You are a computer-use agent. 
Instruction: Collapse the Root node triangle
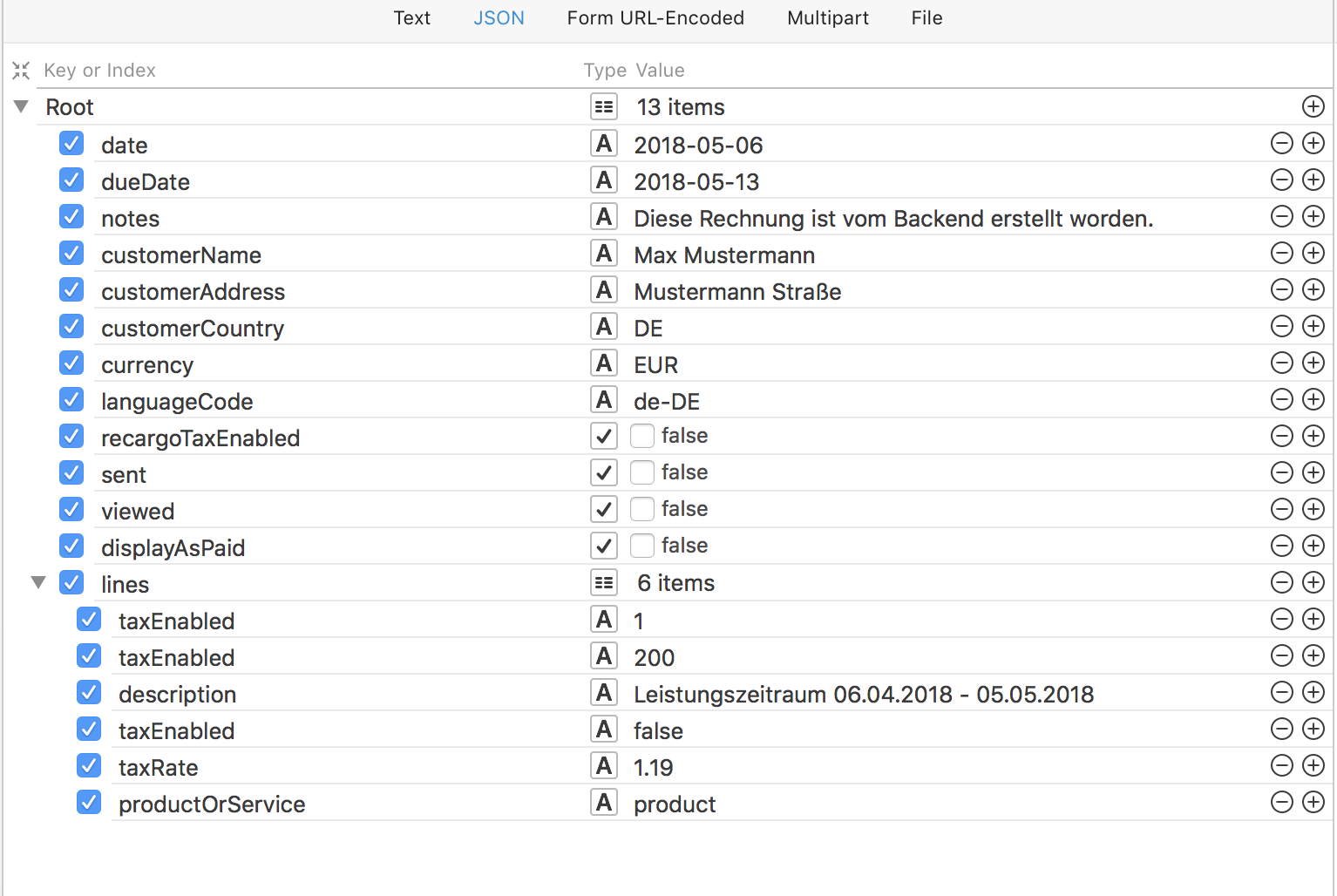21,106
